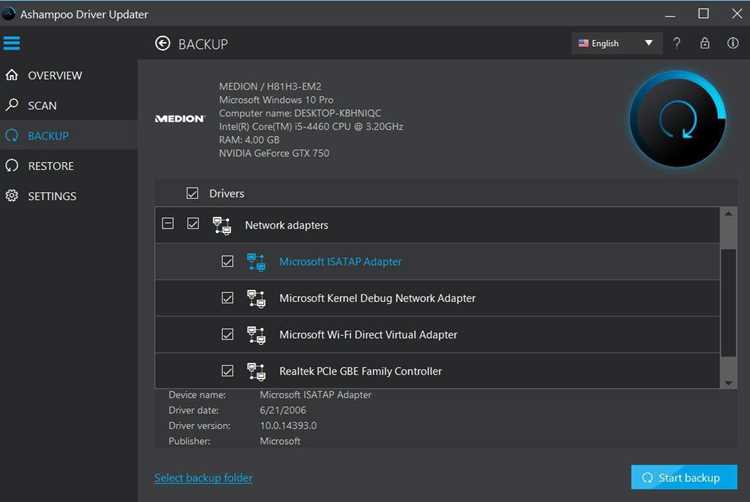
Task: Click the Select backup folder link
Action: tap(203, 478)
